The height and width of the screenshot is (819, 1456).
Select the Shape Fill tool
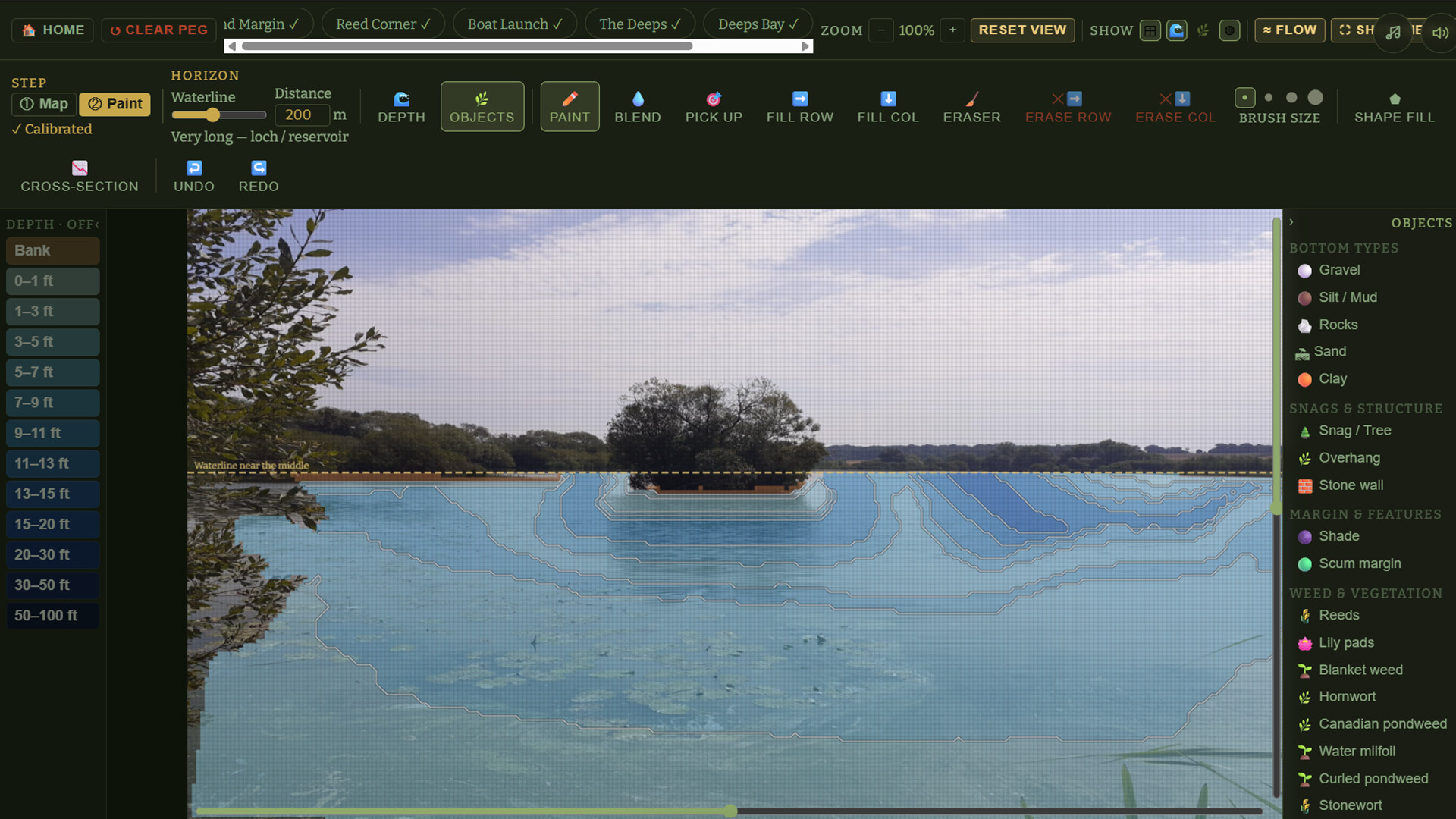1394,107
